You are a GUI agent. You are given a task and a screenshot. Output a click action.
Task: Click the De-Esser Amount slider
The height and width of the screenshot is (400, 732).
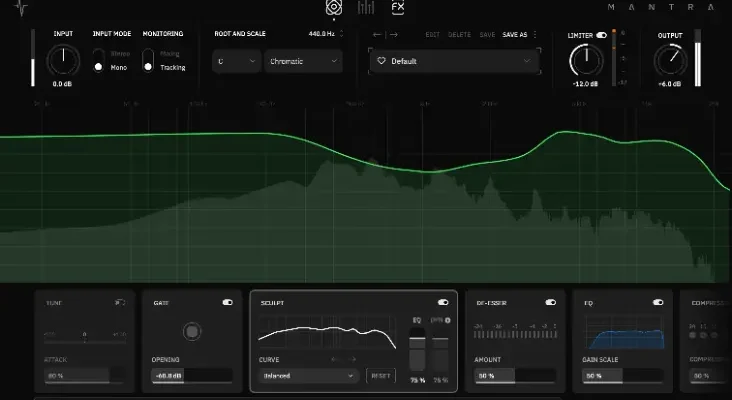515,376
